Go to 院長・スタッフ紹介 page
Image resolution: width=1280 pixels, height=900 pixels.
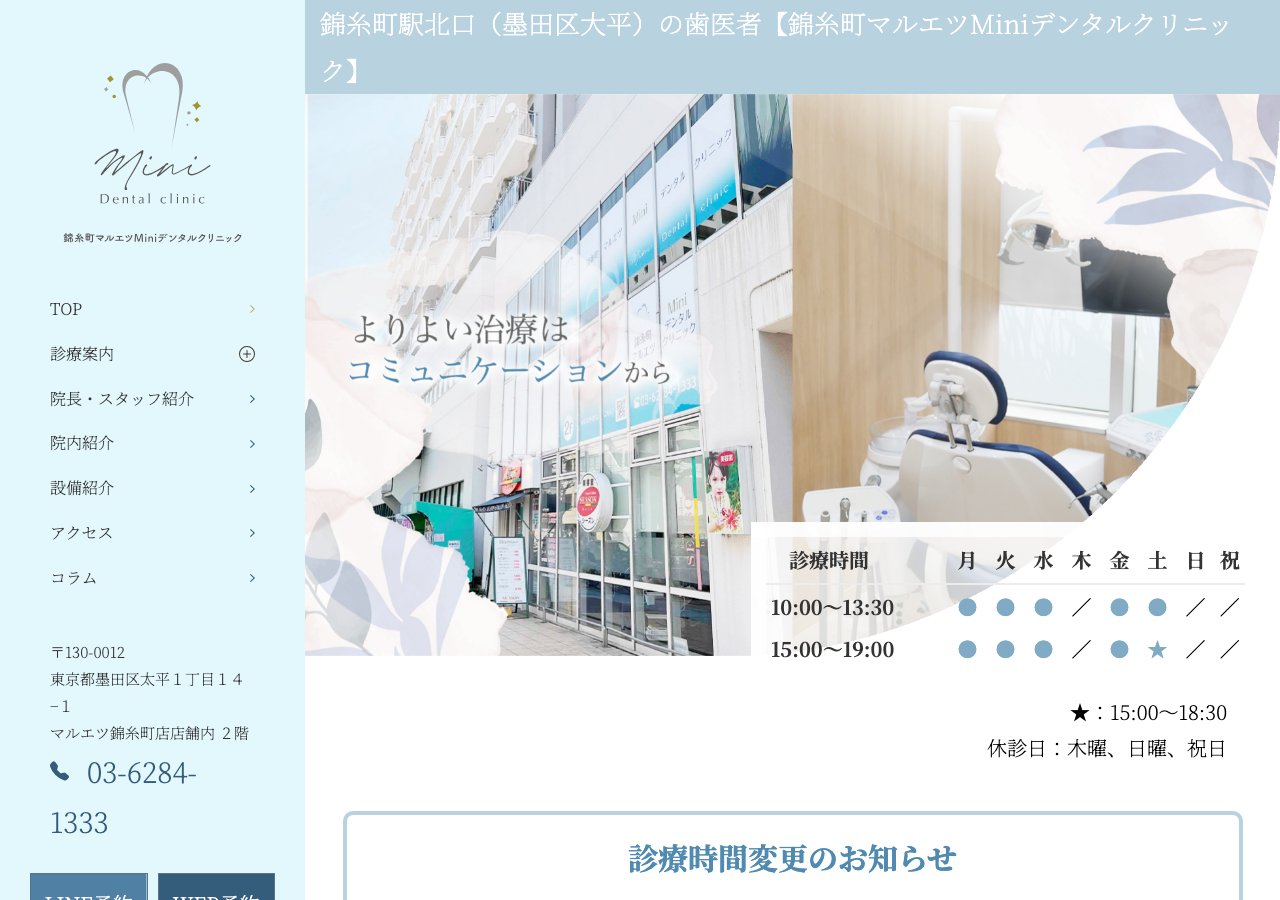point(152,399)
